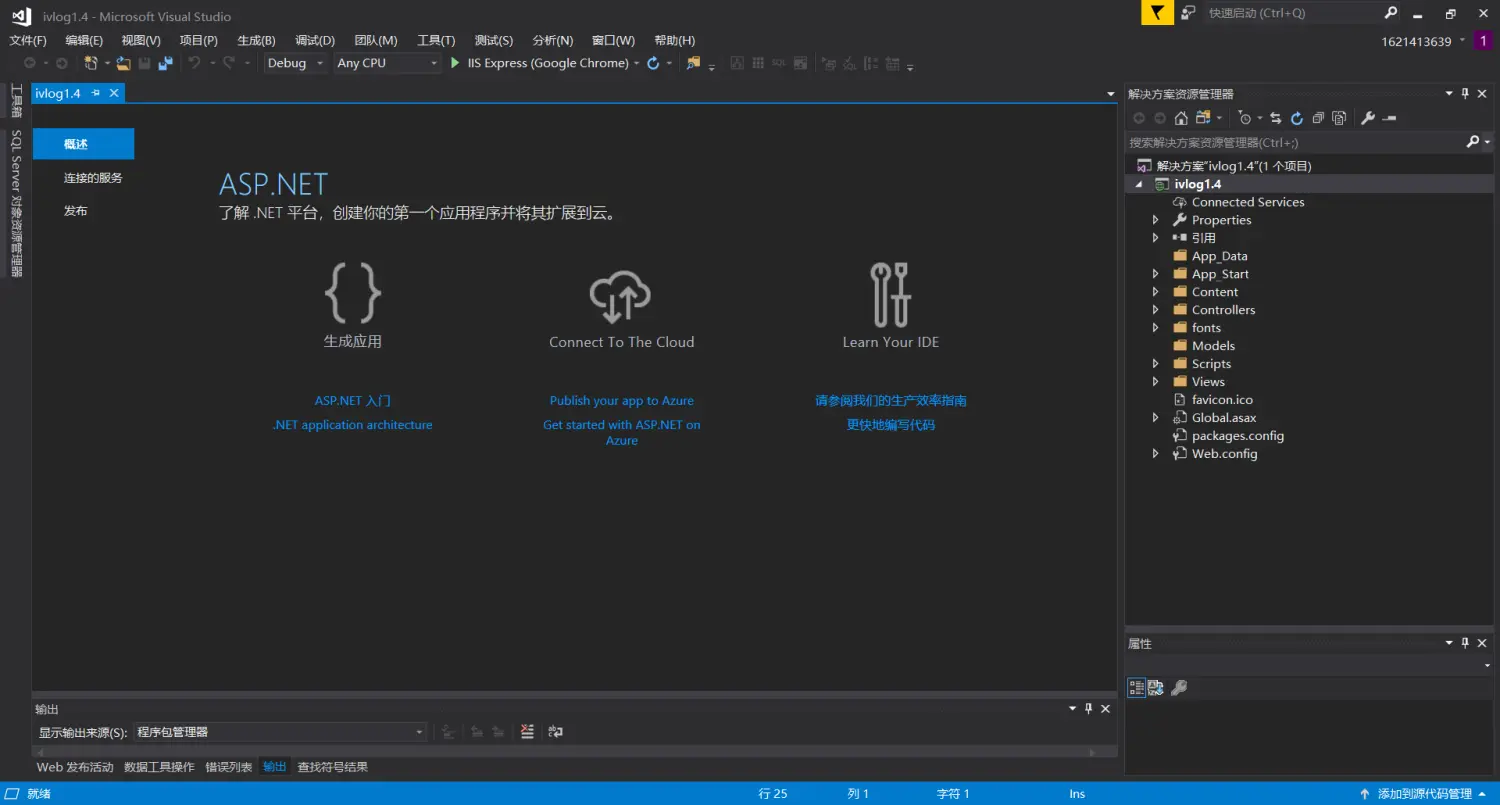Open the ASP.NET 入门 link
Image resolution: width=1500 pixels, height=805 pixels.
tap(352, 401)
